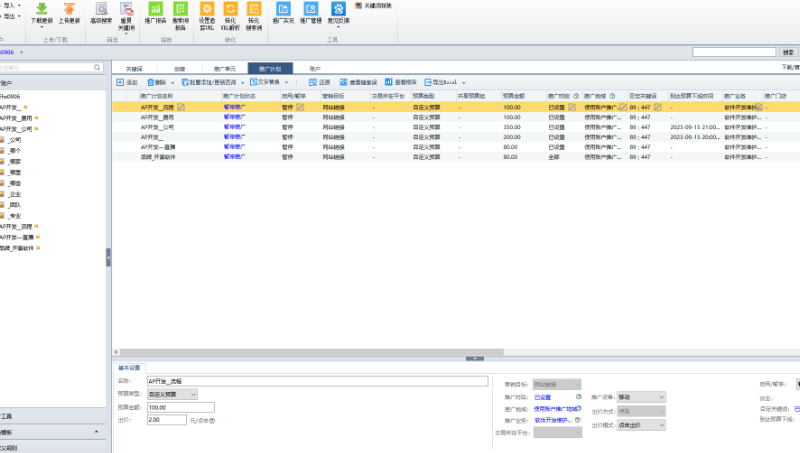Viewport: 800px width, 453px height.
Task: Click the 查看报告 chart icon
Action: pyautogui.click(x=389, y=82)
